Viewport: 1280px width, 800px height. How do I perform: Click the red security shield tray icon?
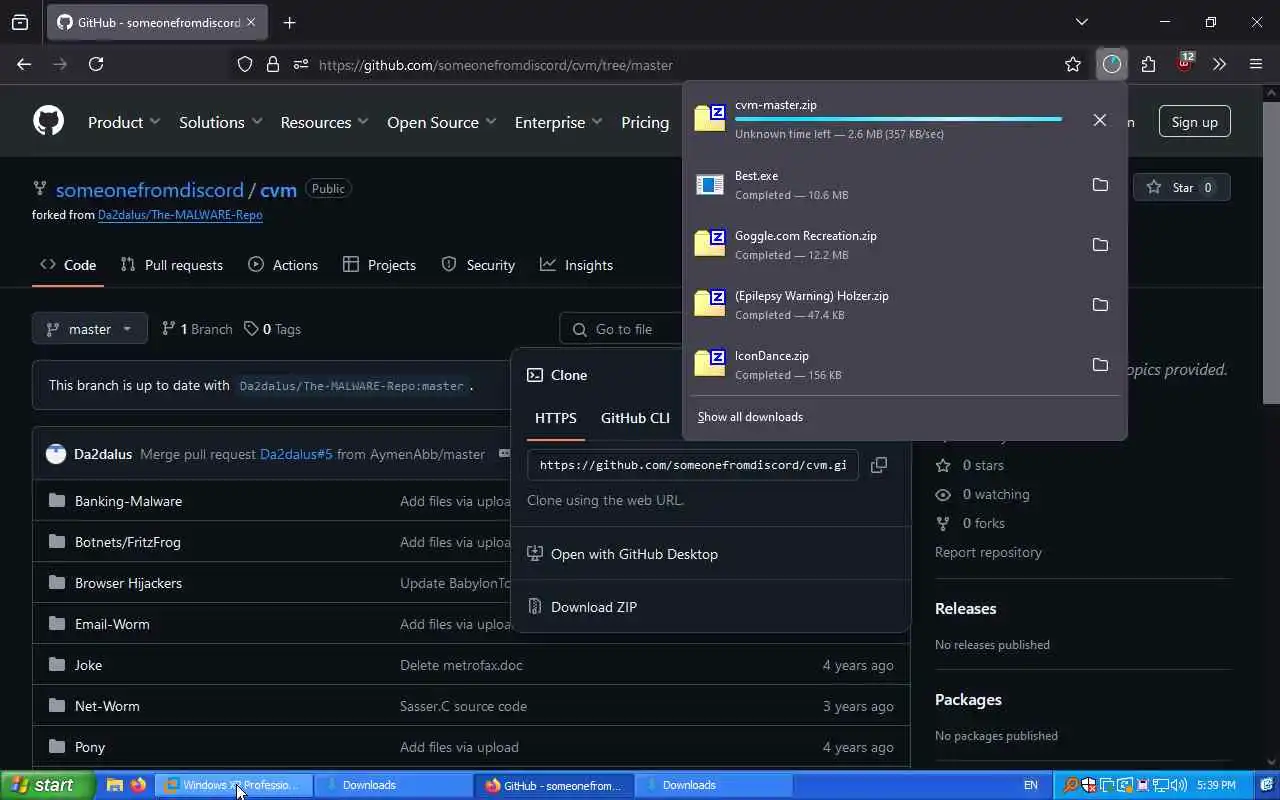click(1089, 785)
